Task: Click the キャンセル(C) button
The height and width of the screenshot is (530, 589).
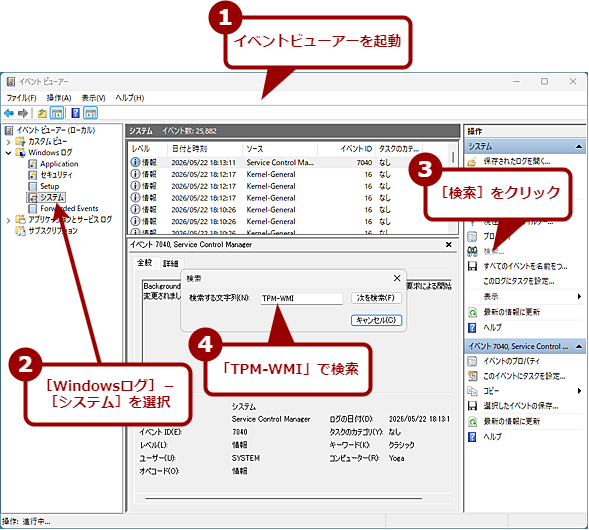Action: [x=376, y=320]
